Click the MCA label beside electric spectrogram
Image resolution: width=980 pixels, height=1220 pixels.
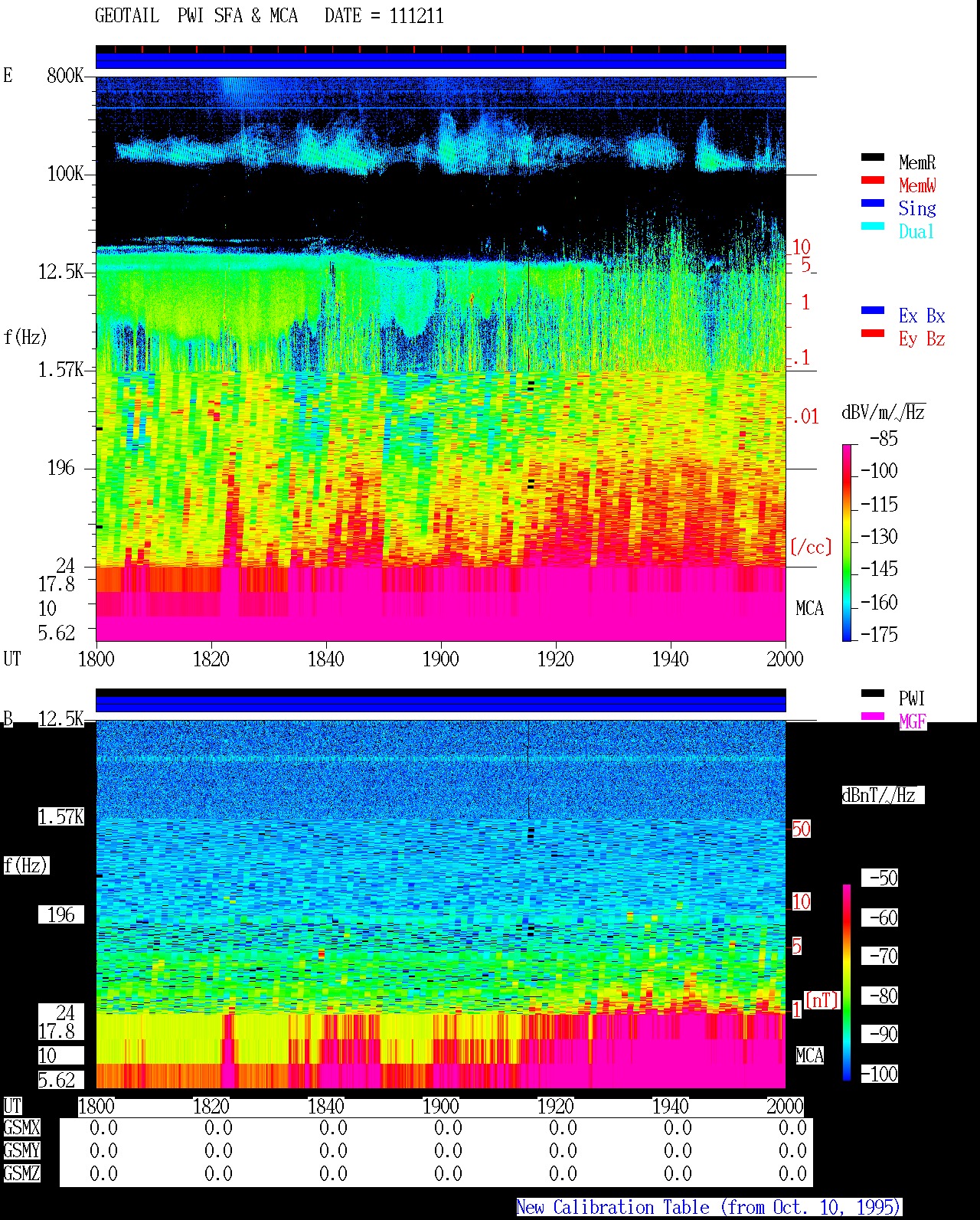[809, 609]
